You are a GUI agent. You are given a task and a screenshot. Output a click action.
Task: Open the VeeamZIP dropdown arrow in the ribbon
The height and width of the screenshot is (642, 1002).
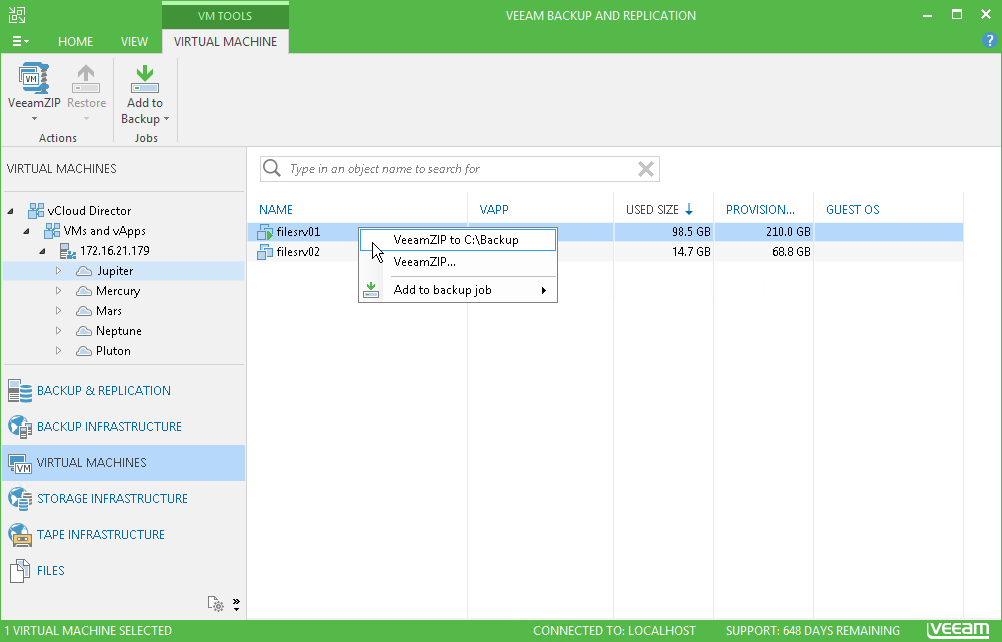(35, 119)
